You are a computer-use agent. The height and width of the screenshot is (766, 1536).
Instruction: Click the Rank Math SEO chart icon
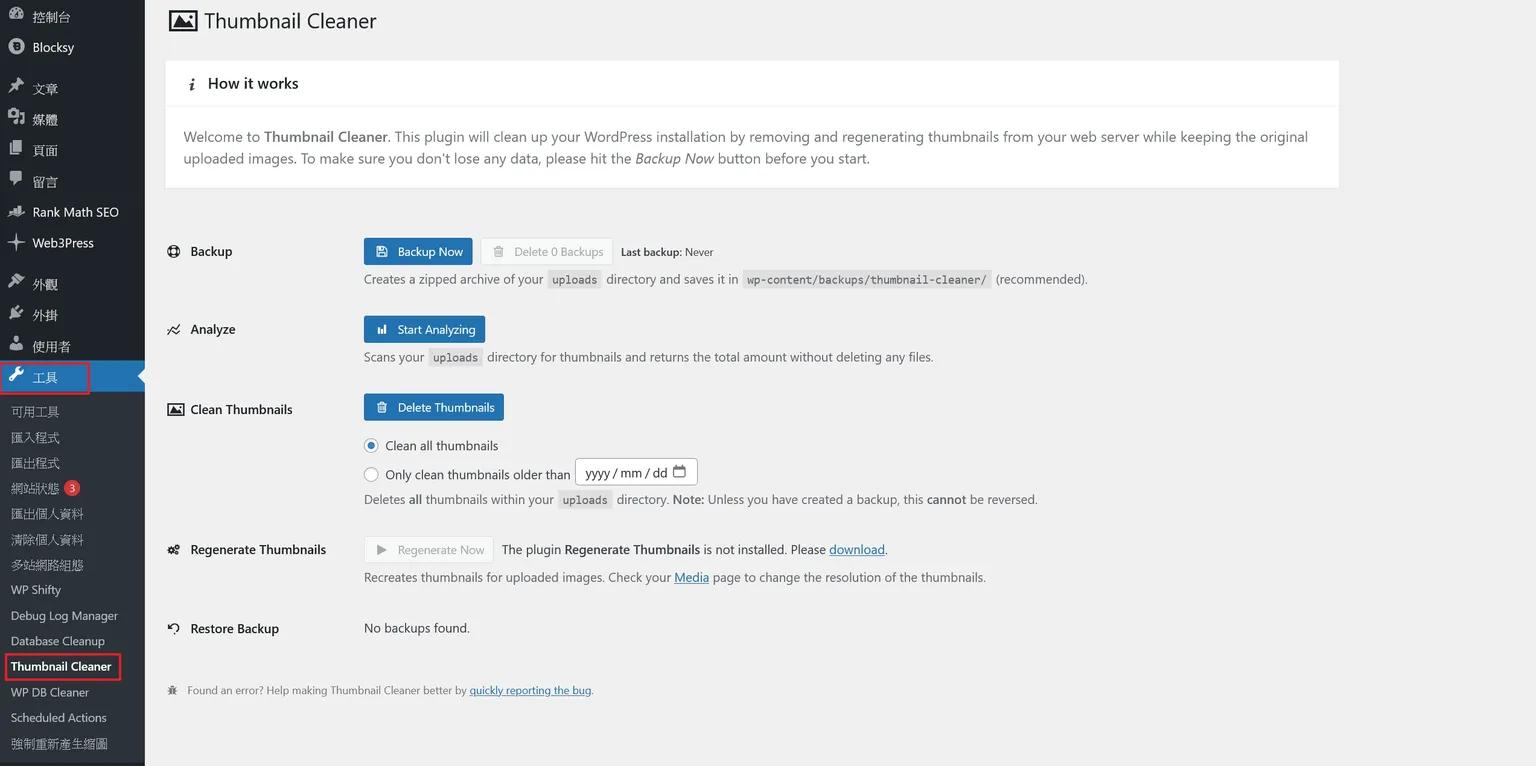point(16,212)
